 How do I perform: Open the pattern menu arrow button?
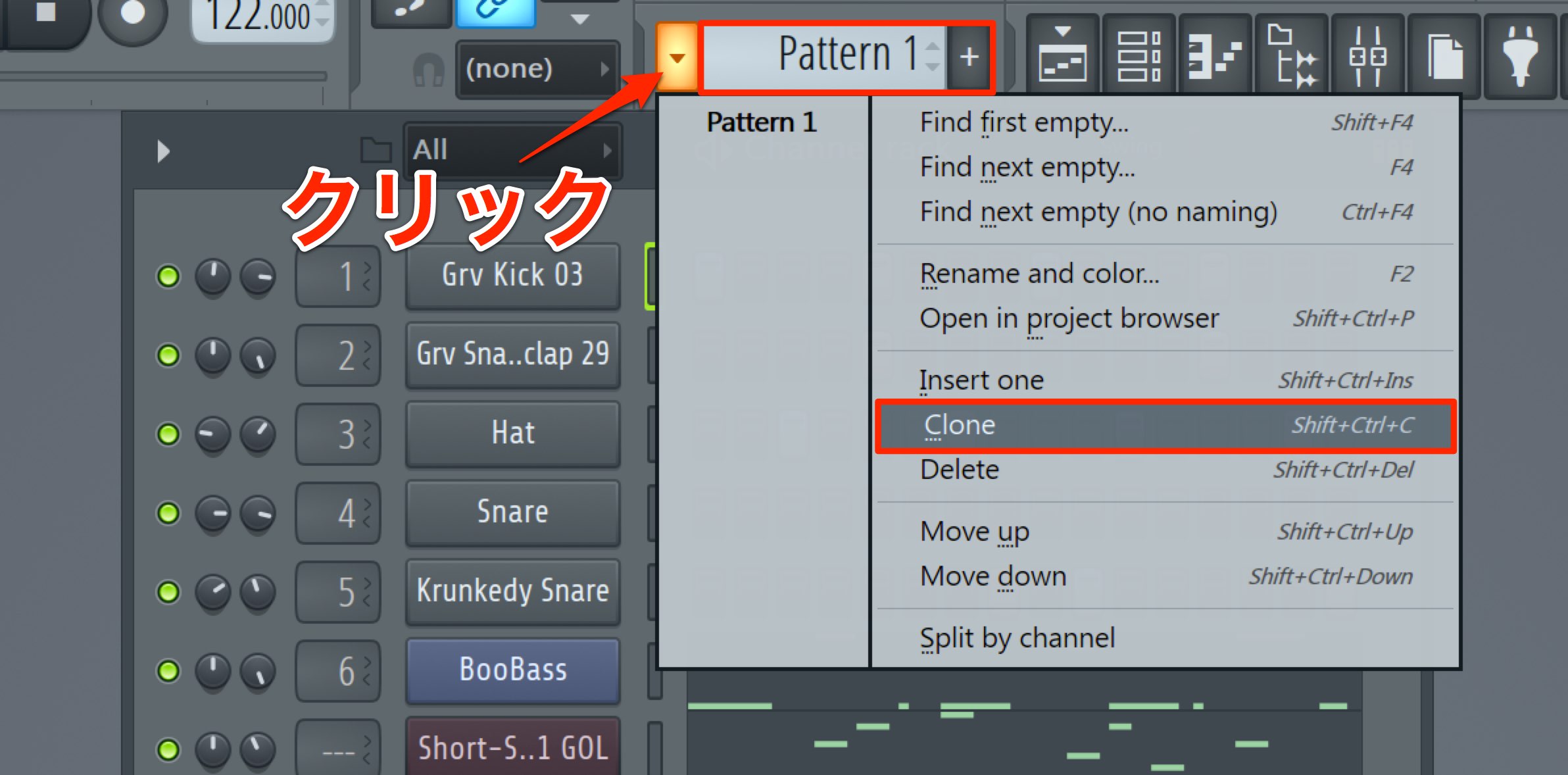point(677,57)
